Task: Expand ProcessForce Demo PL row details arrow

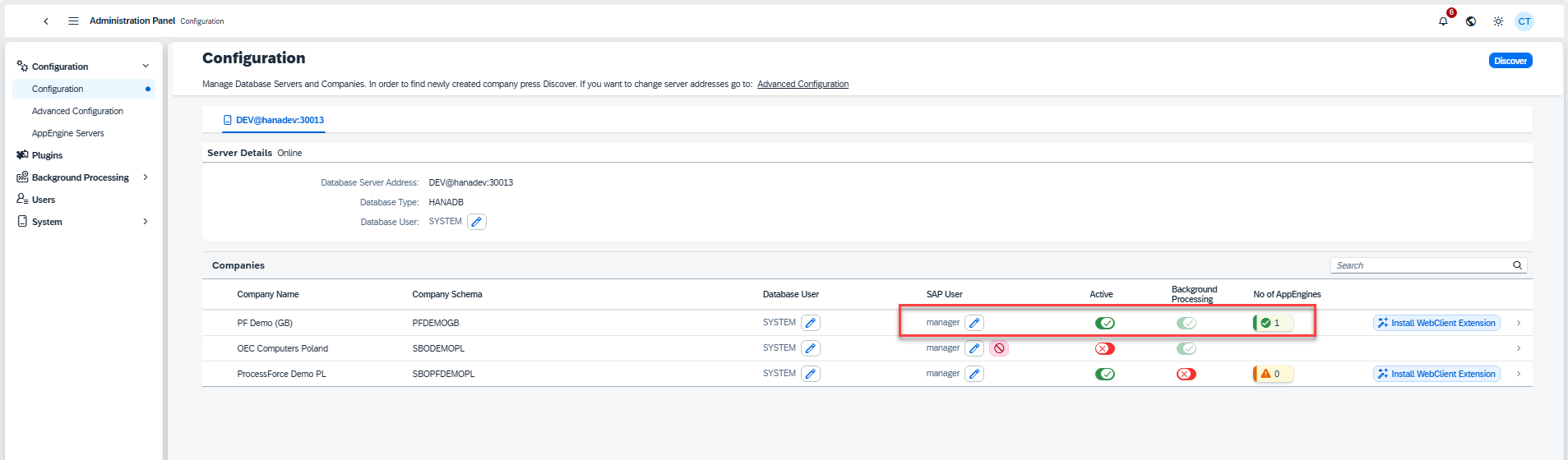Action: pos(1519,374)
